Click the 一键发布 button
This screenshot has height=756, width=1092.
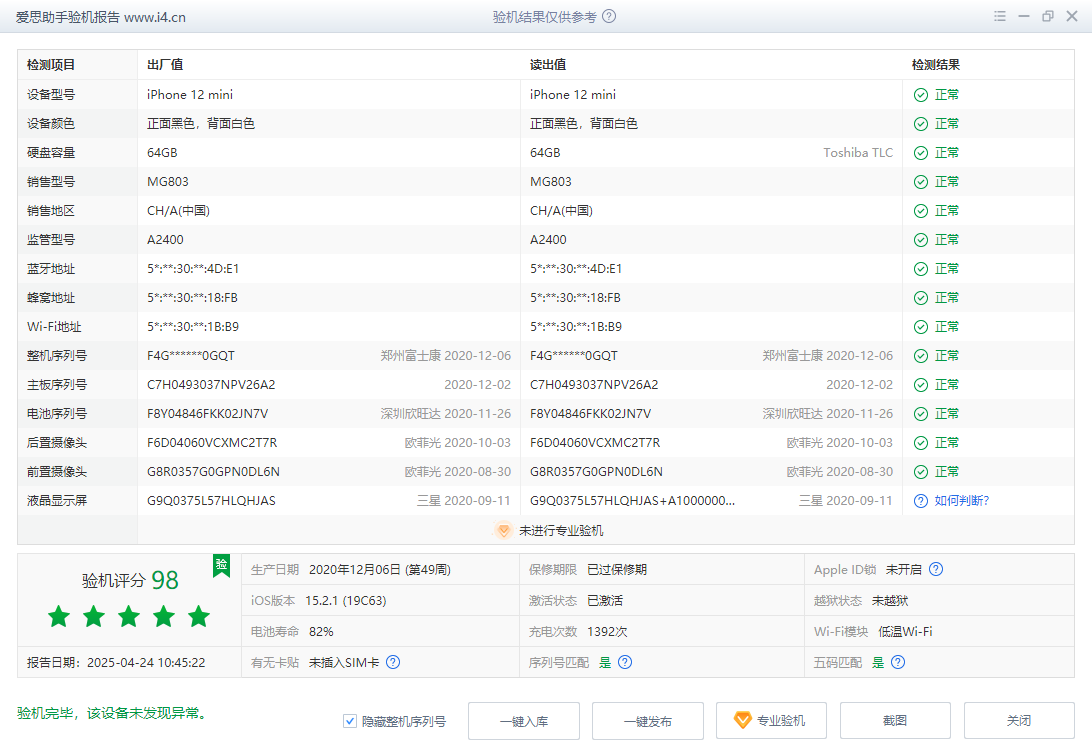coord(648,721)
